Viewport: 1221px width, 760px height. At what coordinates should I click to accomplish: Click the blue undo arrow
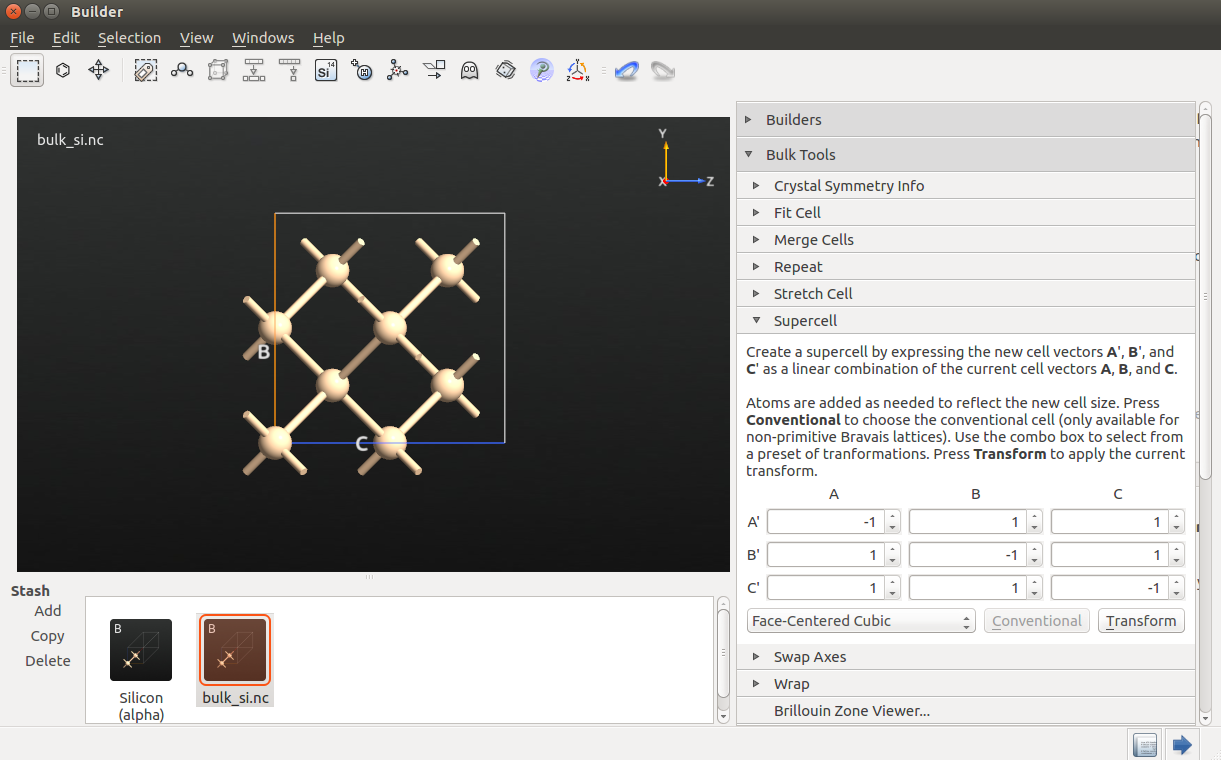coord(627,71)
